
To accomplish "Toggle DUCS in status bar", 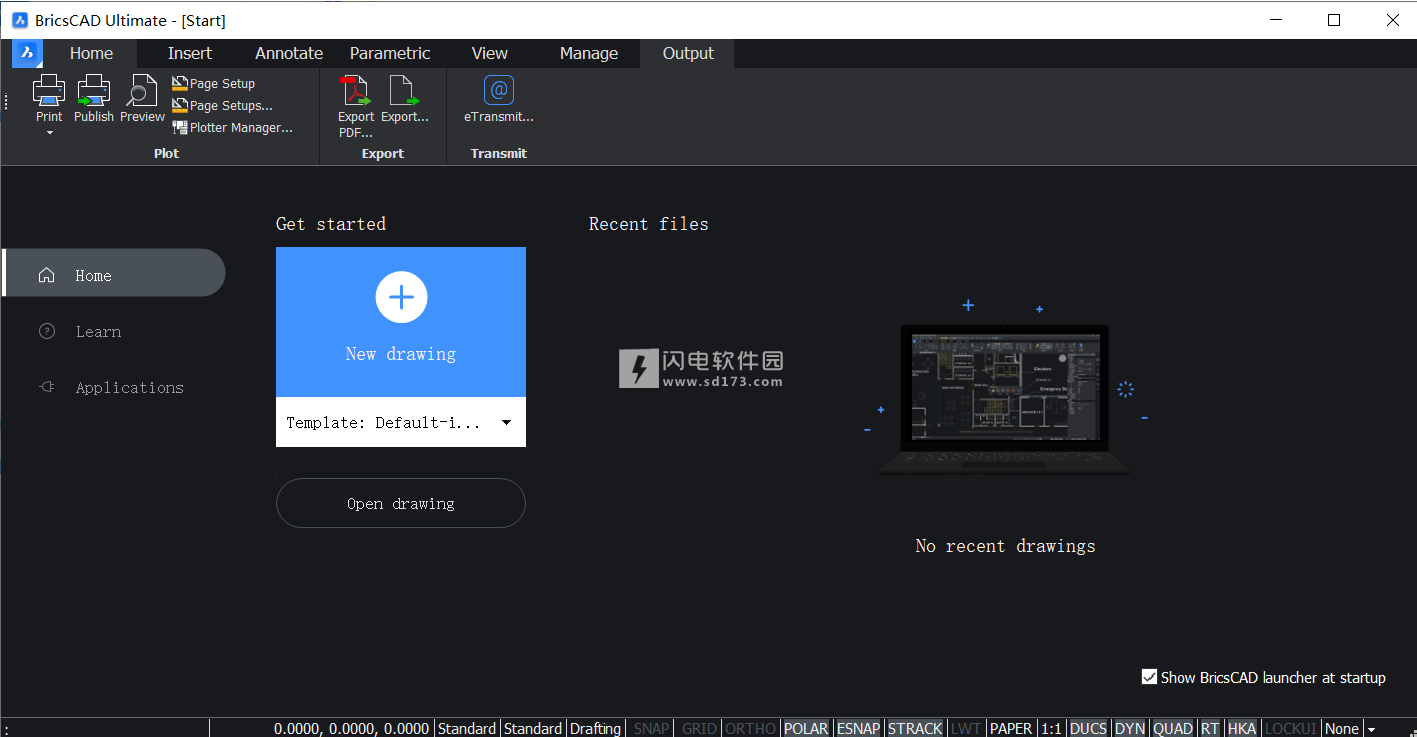I will point(1089,729).
